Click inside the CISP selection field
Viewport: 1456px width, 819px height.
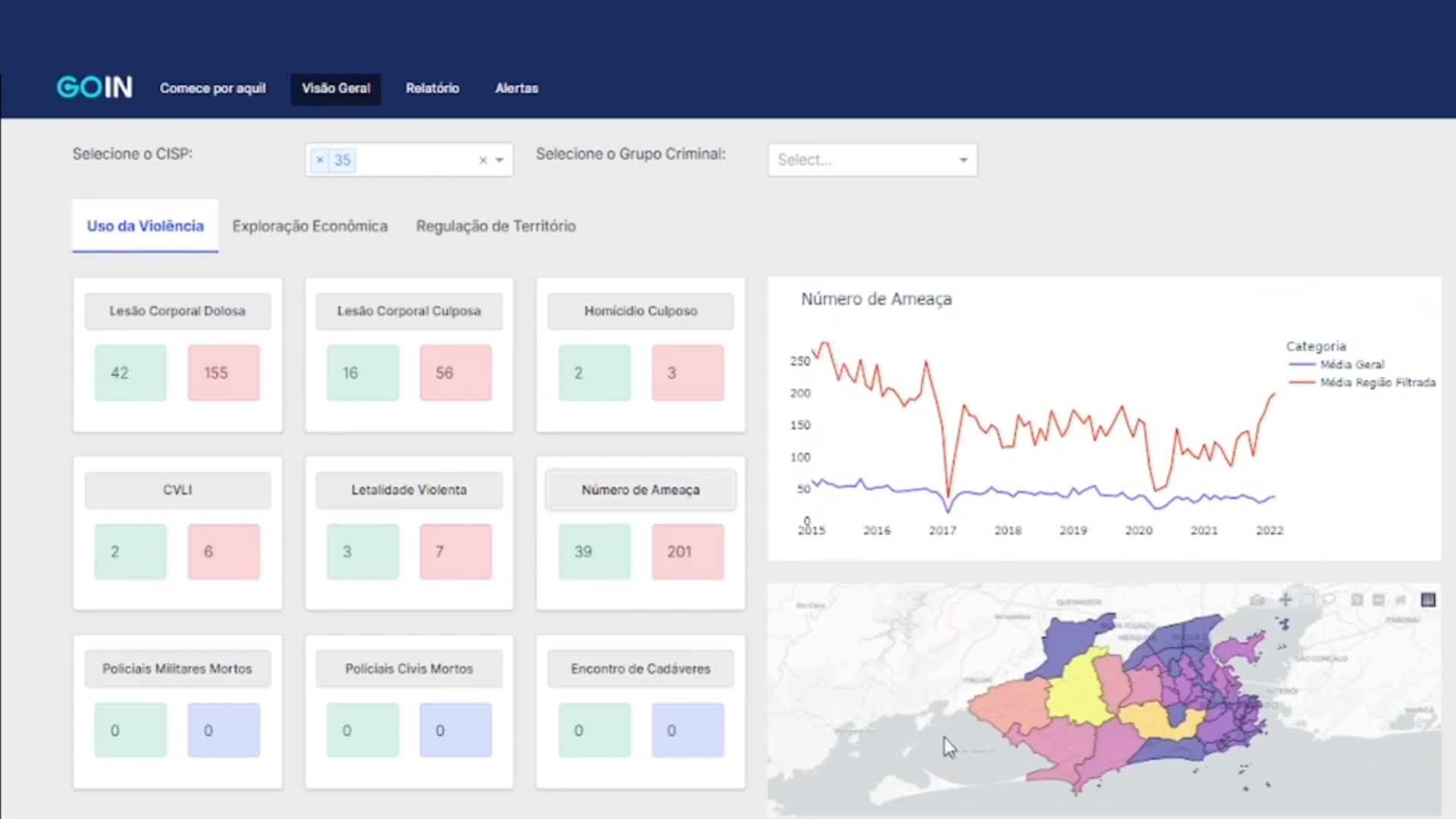(409, 160)
